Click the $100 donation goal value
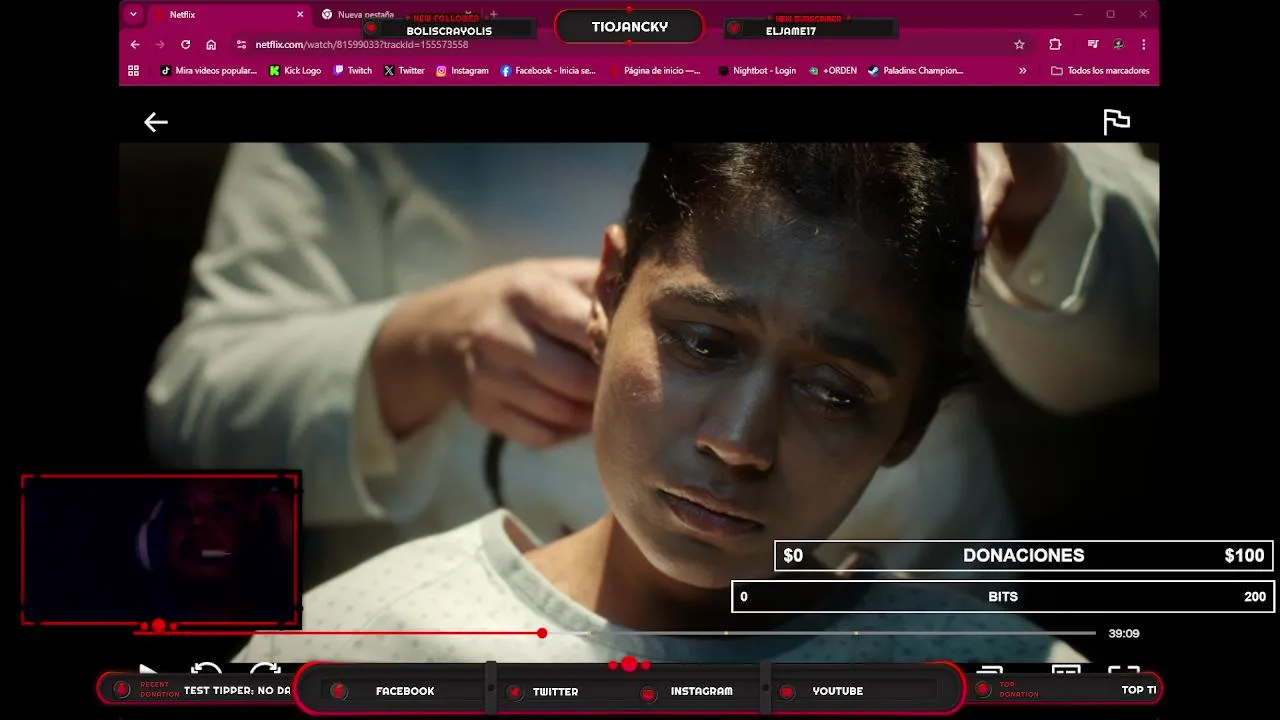The width and height of the screenshot is (1280, 720). point(1244,556)
